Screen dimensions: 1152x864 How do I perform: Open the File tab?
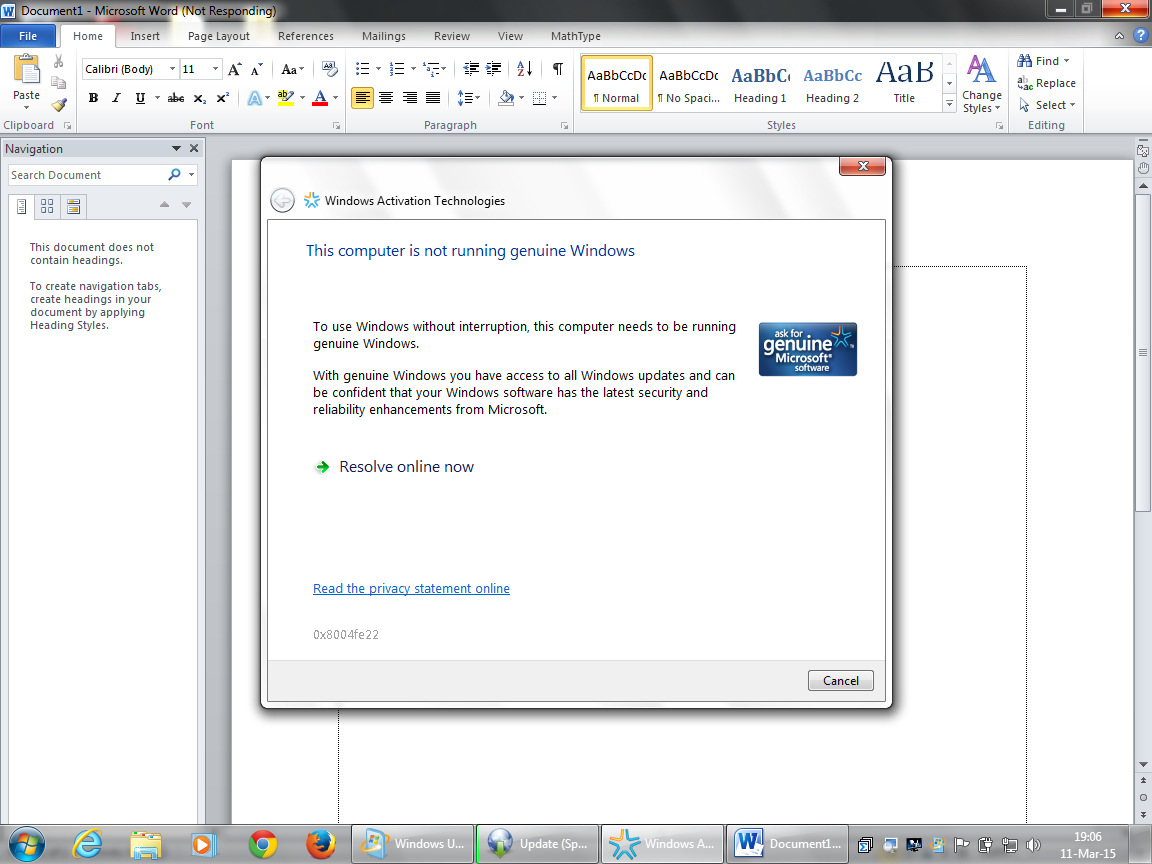pos(28,36)
